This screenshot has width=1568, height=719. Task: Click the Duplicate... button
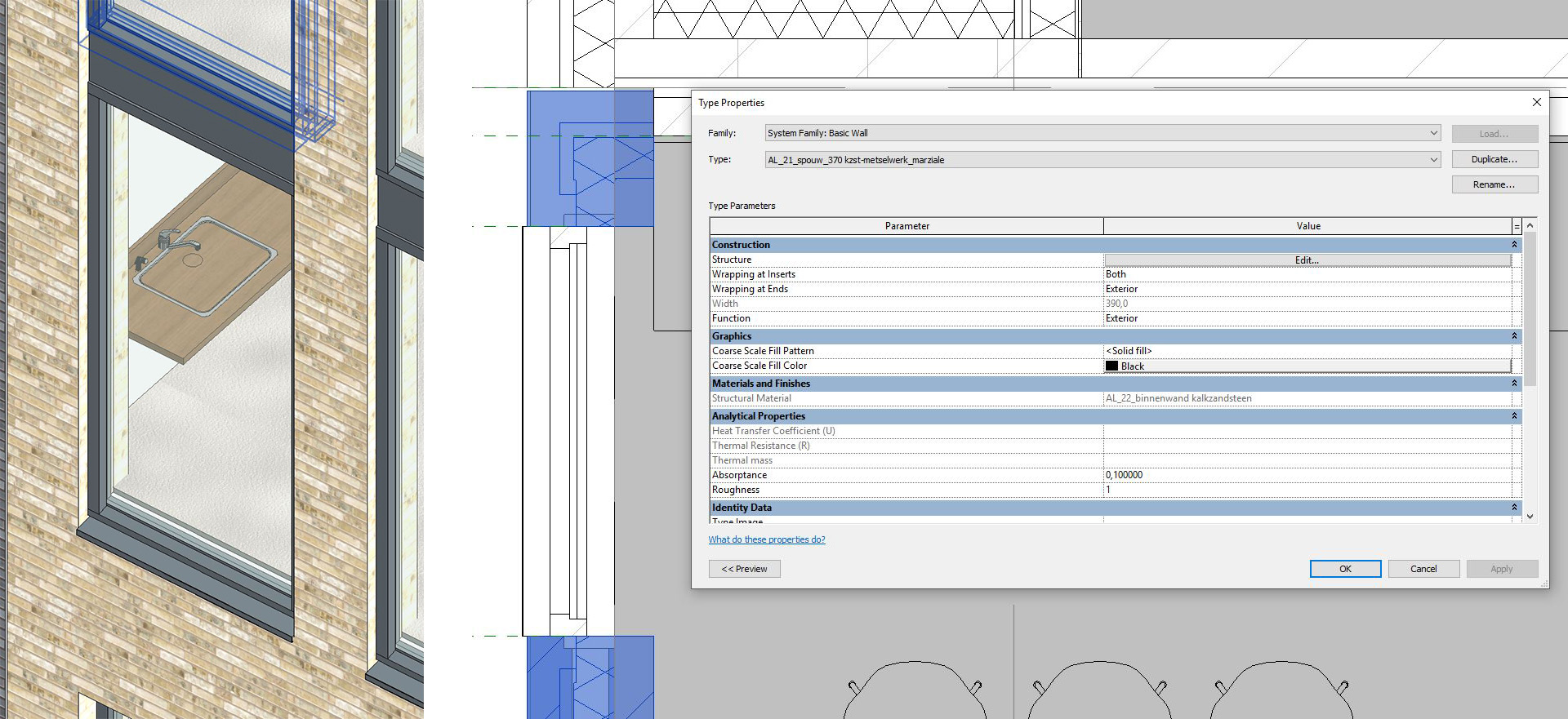(1494, 159)
